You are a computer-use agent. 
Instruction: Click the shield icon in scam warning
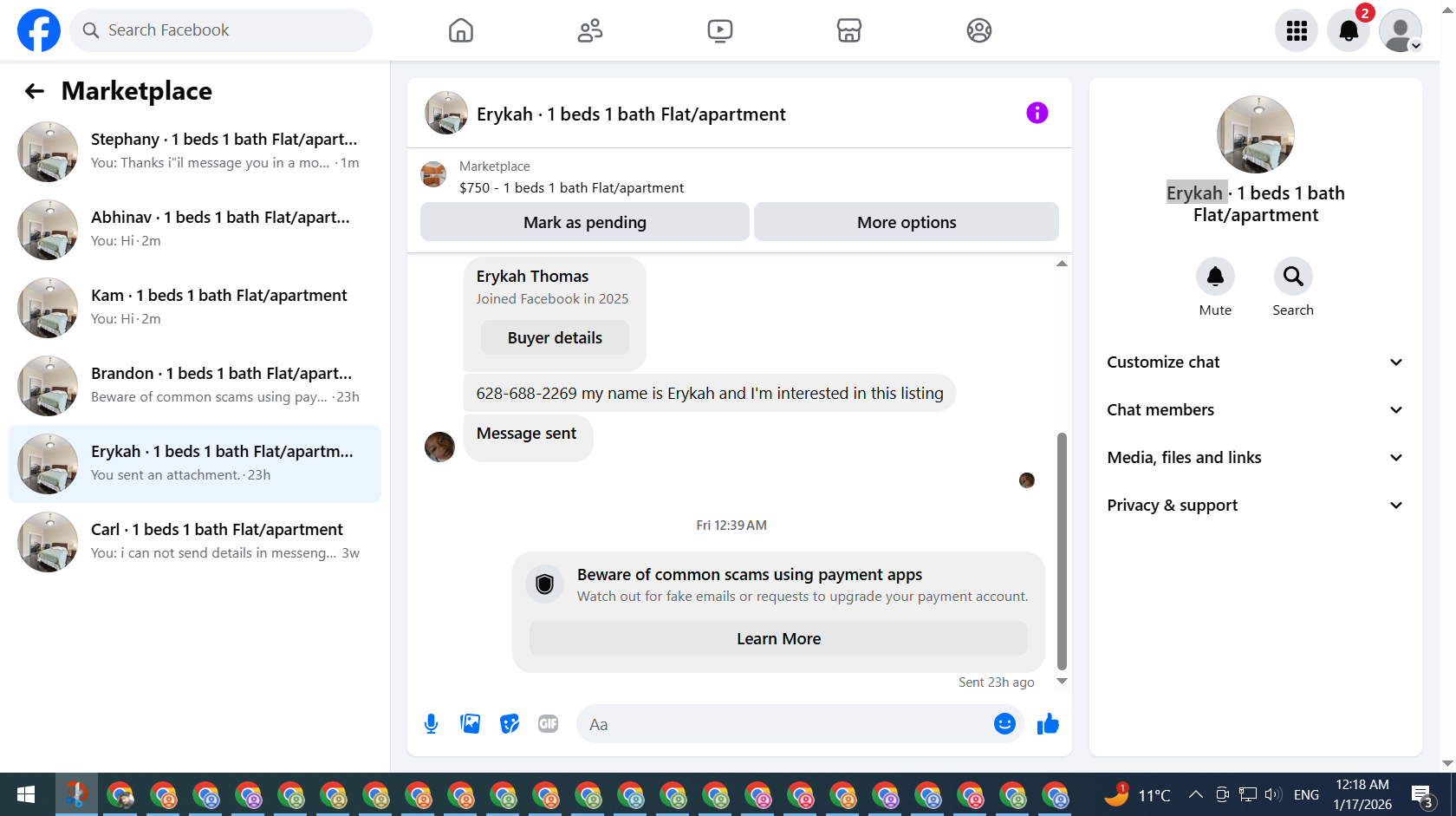pos(544,584)
